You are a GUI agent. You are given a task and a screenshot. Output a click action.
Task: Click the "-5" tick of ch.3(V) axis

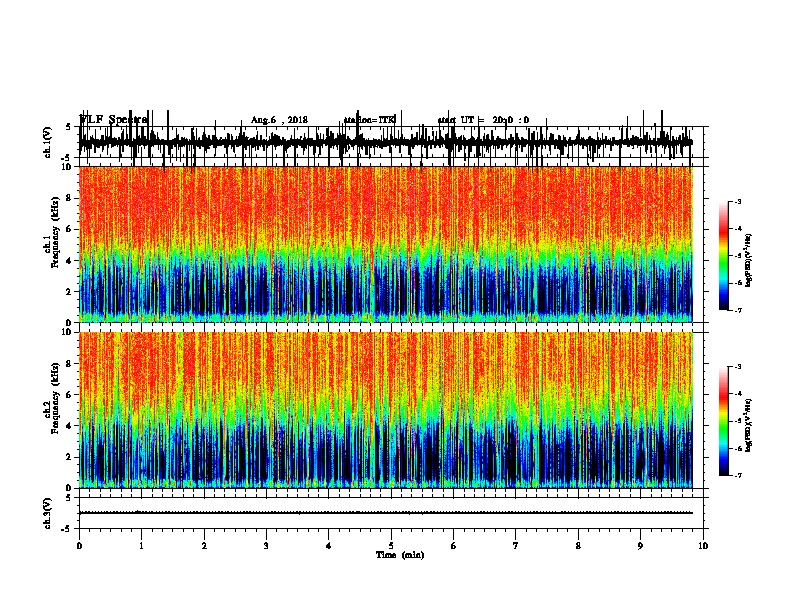point(68,529)
